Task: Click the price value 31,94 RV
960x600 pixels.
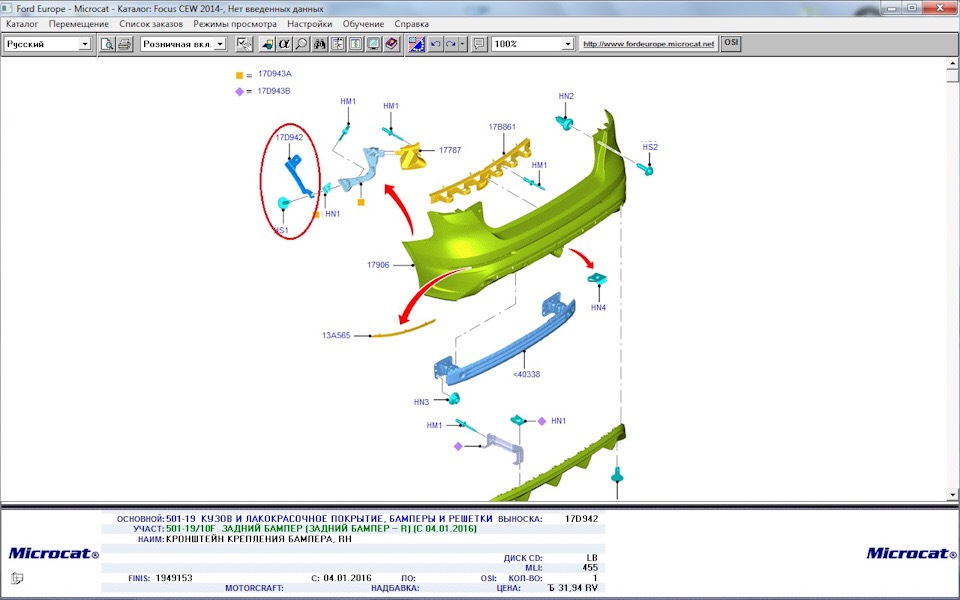Action: tap(573, 588)
